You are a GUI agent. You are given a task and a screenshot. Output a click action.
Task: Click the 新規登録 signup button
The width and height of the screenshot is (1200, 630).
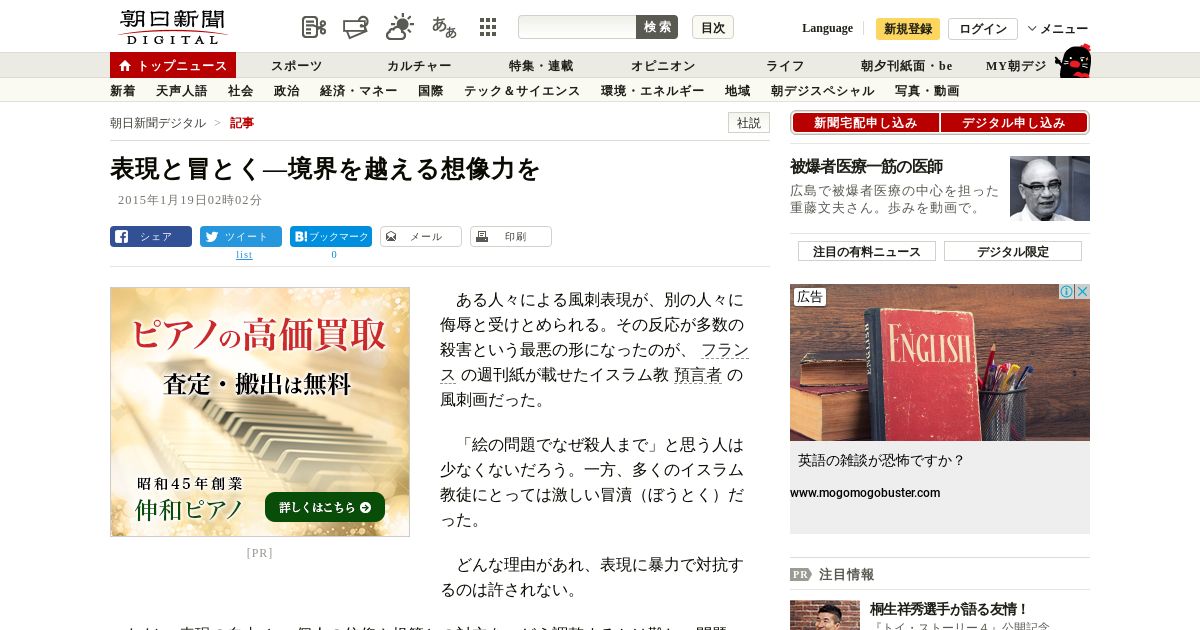click(908, 29)
